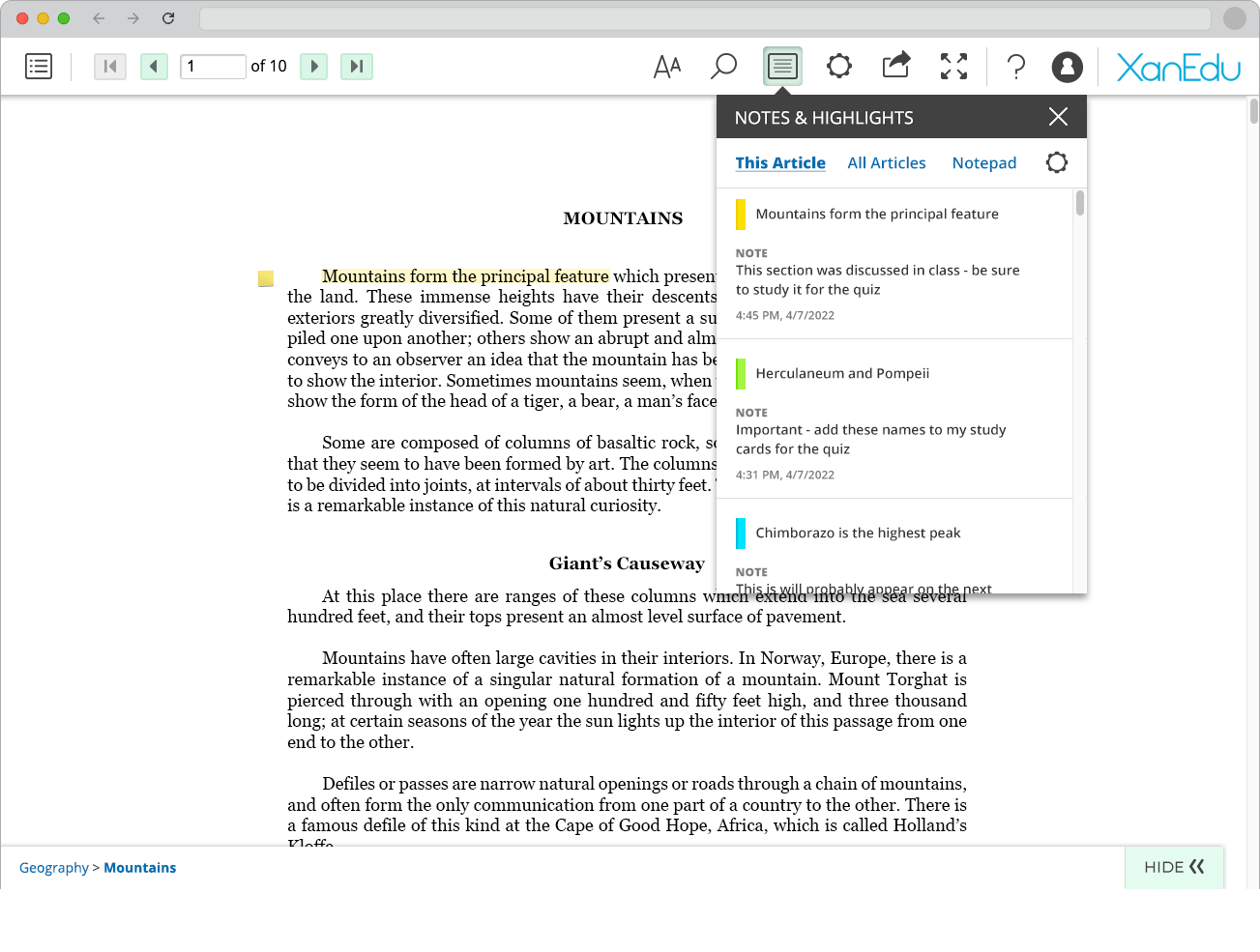Open the reader settings gear in toolbar
This screenshot has width=1260, height=952.
click(838, 67)
